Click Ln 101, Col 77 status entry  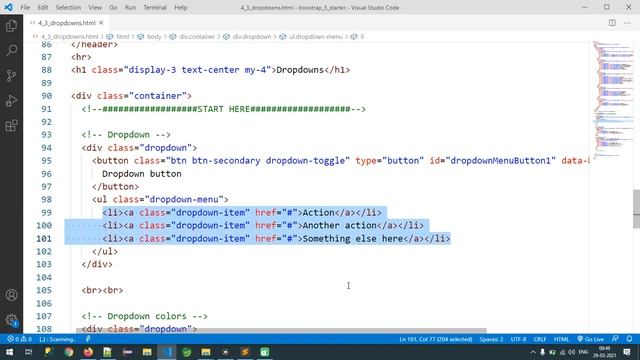tap(436, 339)
